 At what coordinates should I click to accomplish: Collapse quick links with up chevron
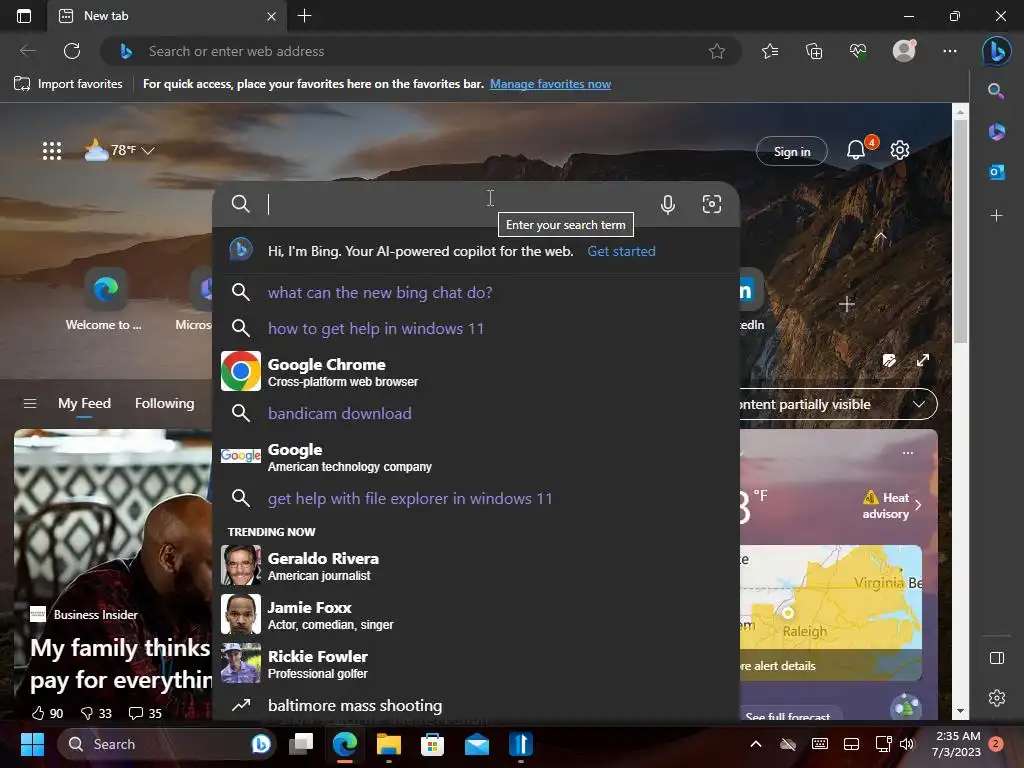[x=880, y=236]
